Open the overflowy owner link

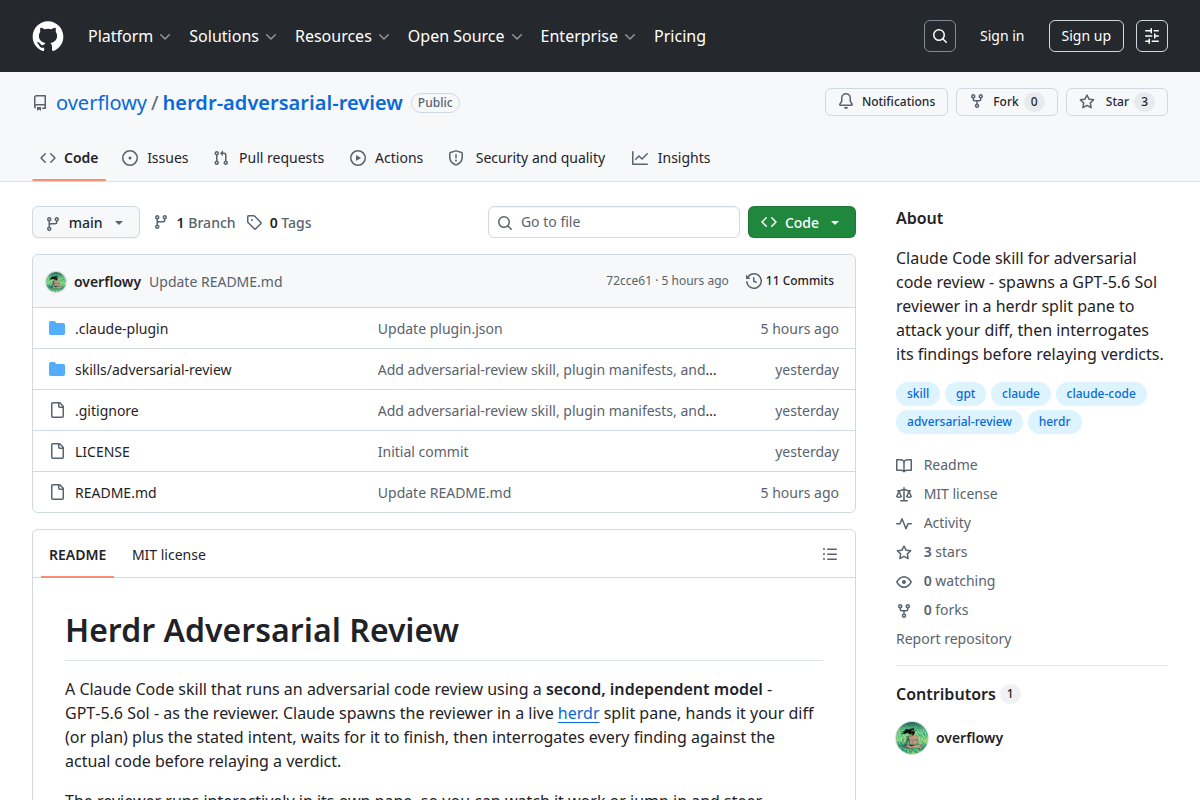[101, 103]
